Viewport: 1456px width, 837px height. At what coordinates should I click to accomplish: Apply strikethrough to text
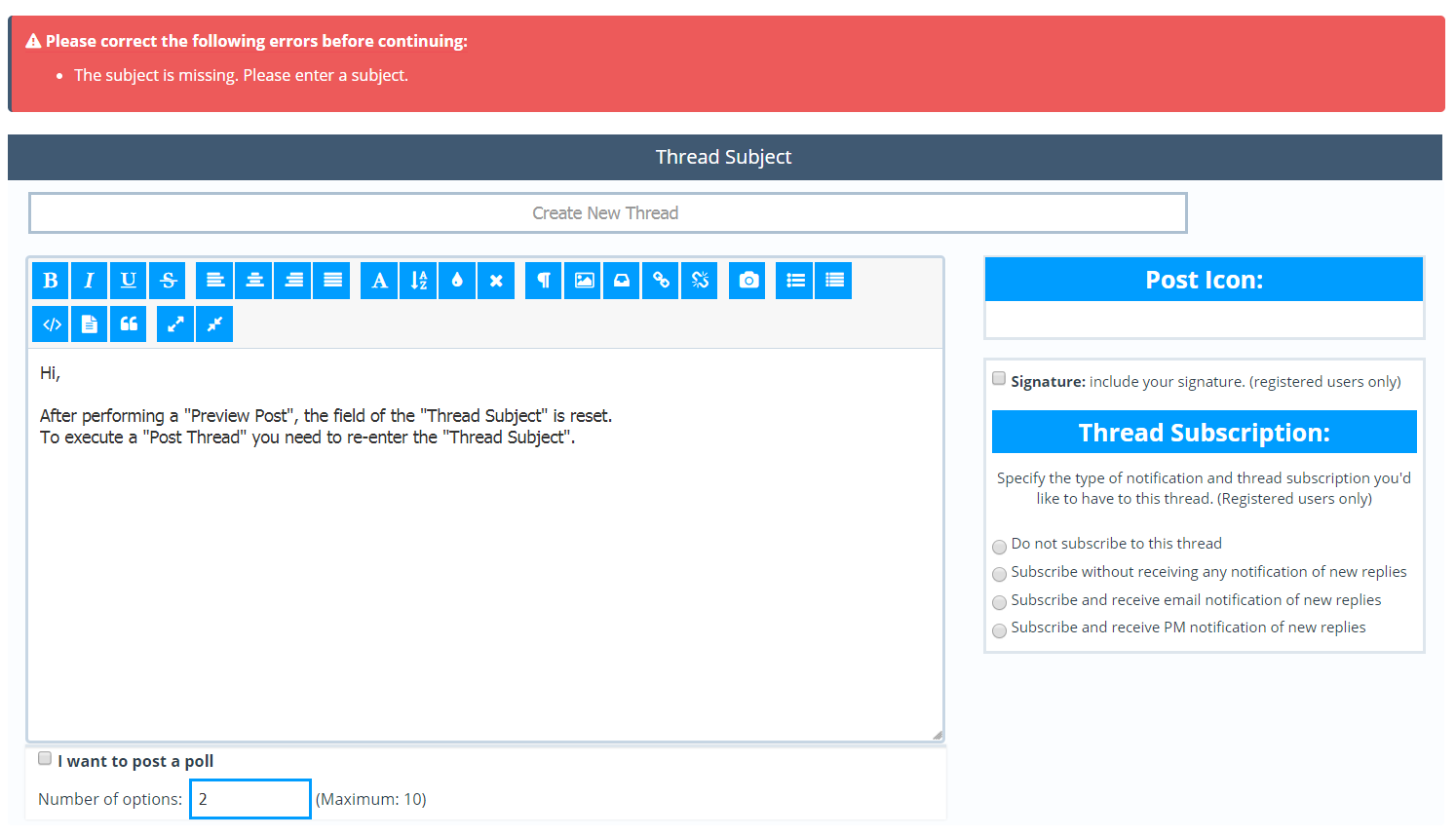click(x=168, y=281)
